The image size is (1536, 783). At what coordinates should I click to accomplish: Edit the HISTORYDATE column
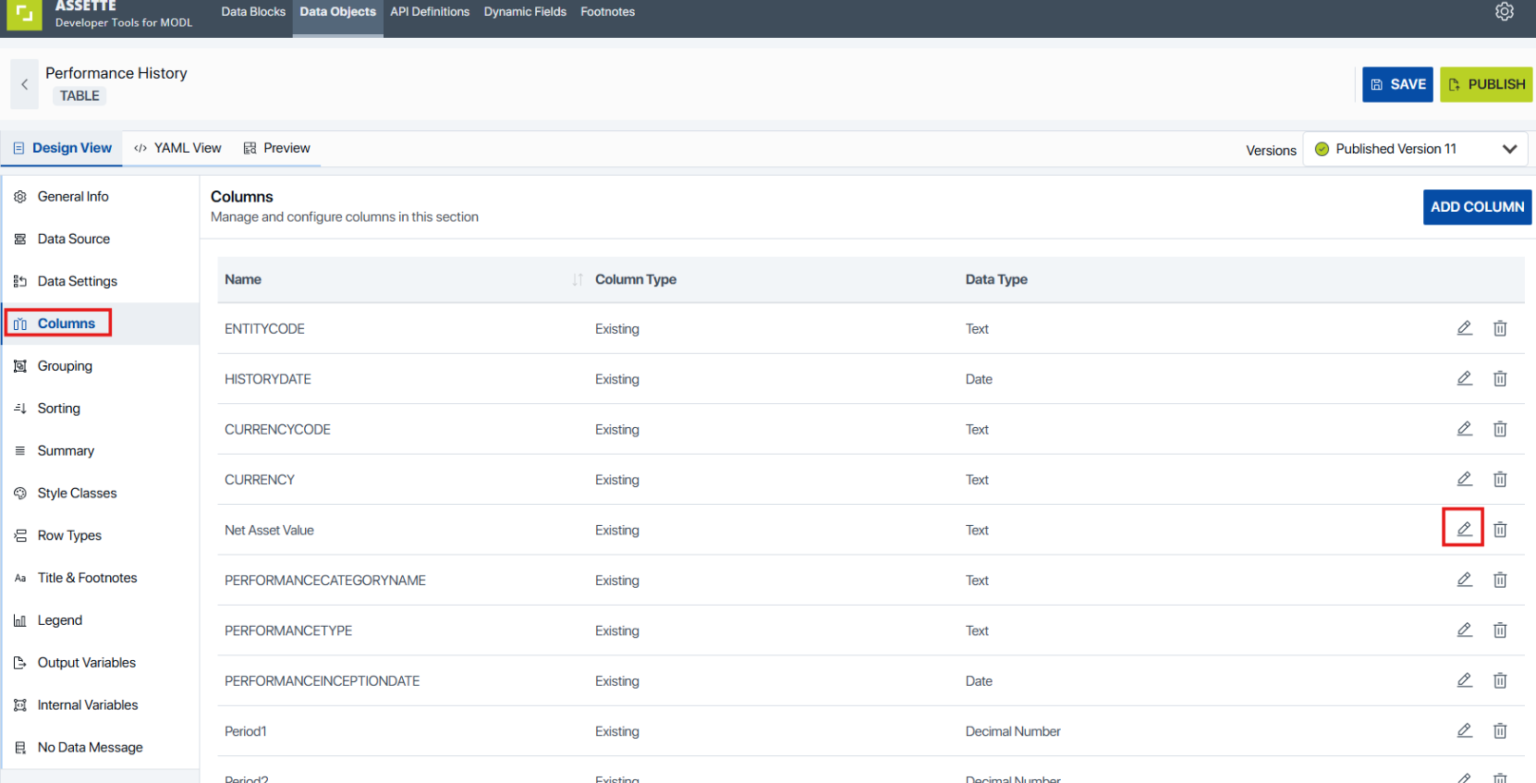tap(1464, 378)
